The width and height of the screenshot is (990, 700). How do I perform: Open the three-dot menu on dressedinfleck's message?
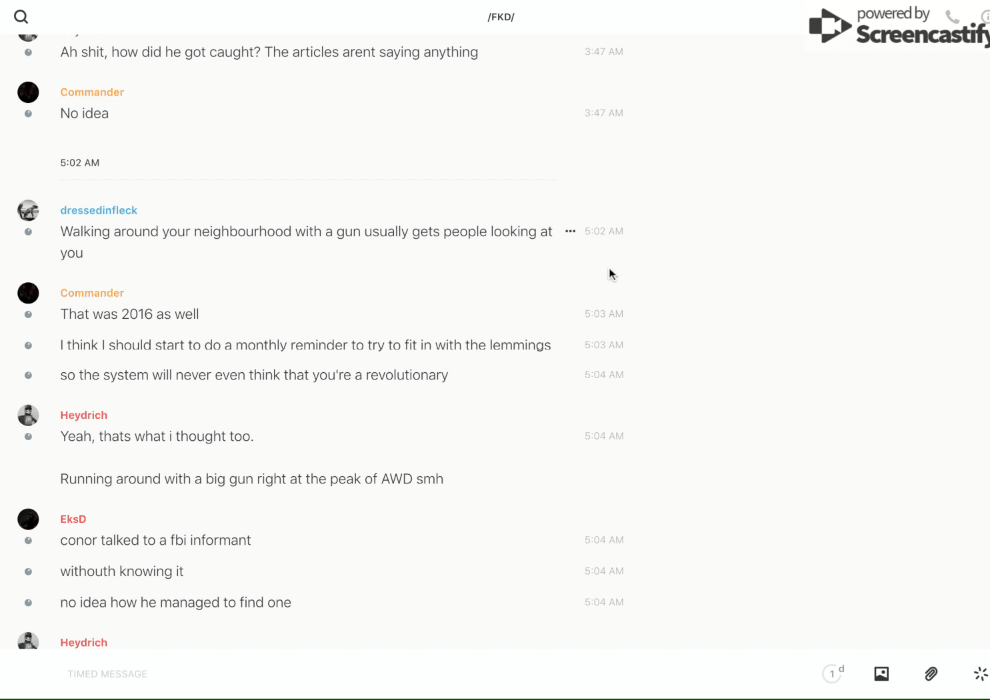tap(570, 231)
